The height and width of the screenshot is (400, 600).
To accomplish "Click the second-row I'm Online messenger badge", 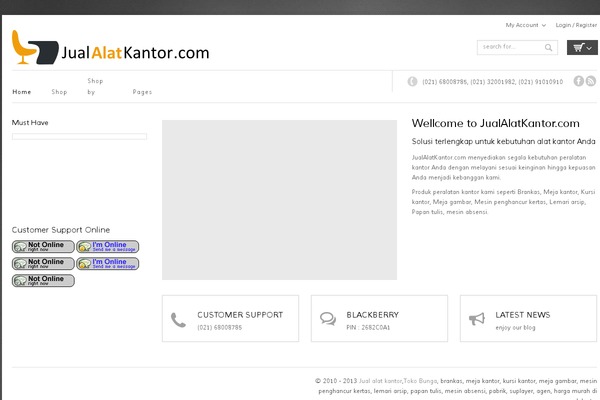I will pos(108,263).
